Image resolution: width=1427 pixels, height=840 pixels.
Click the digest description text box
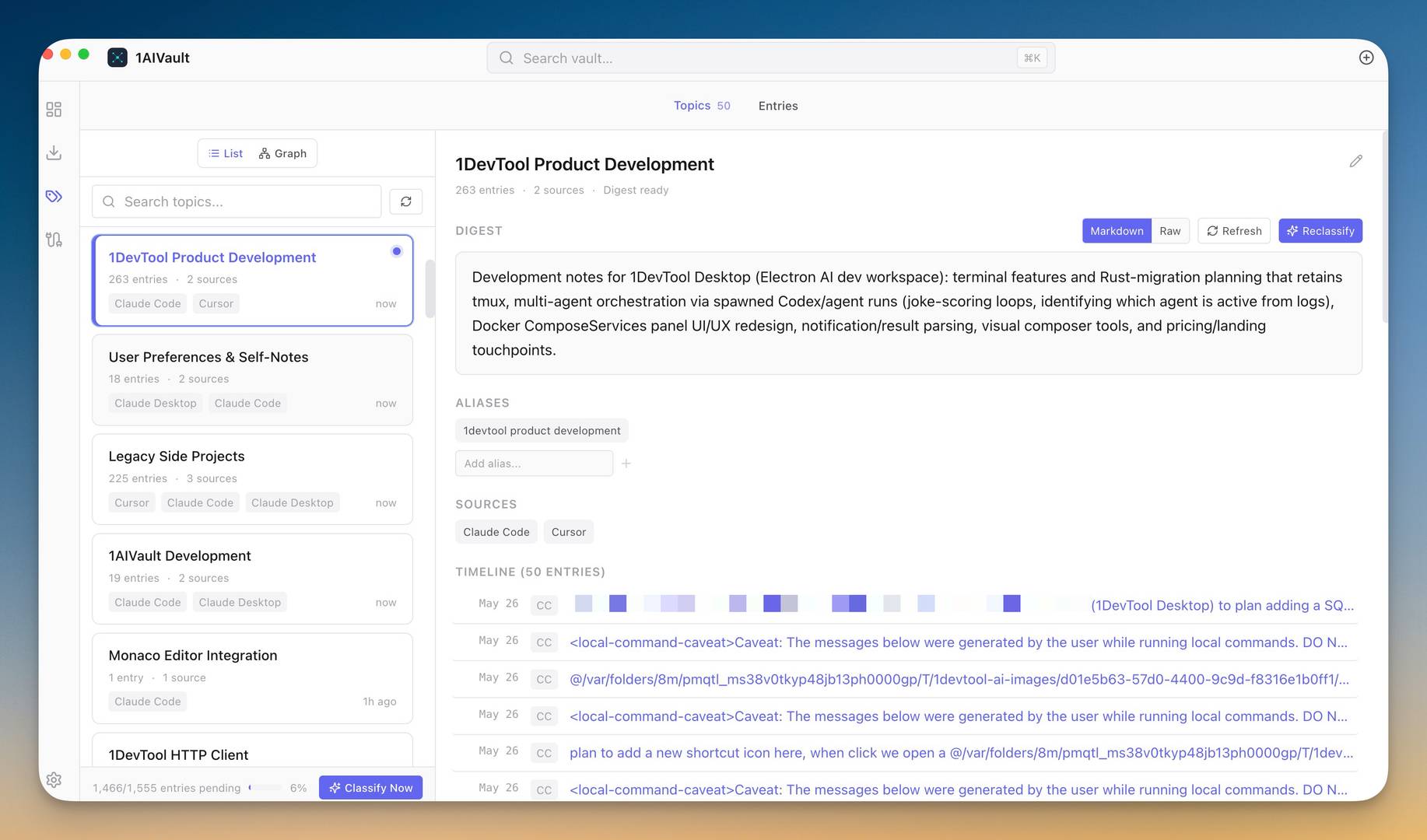(909, 313)
